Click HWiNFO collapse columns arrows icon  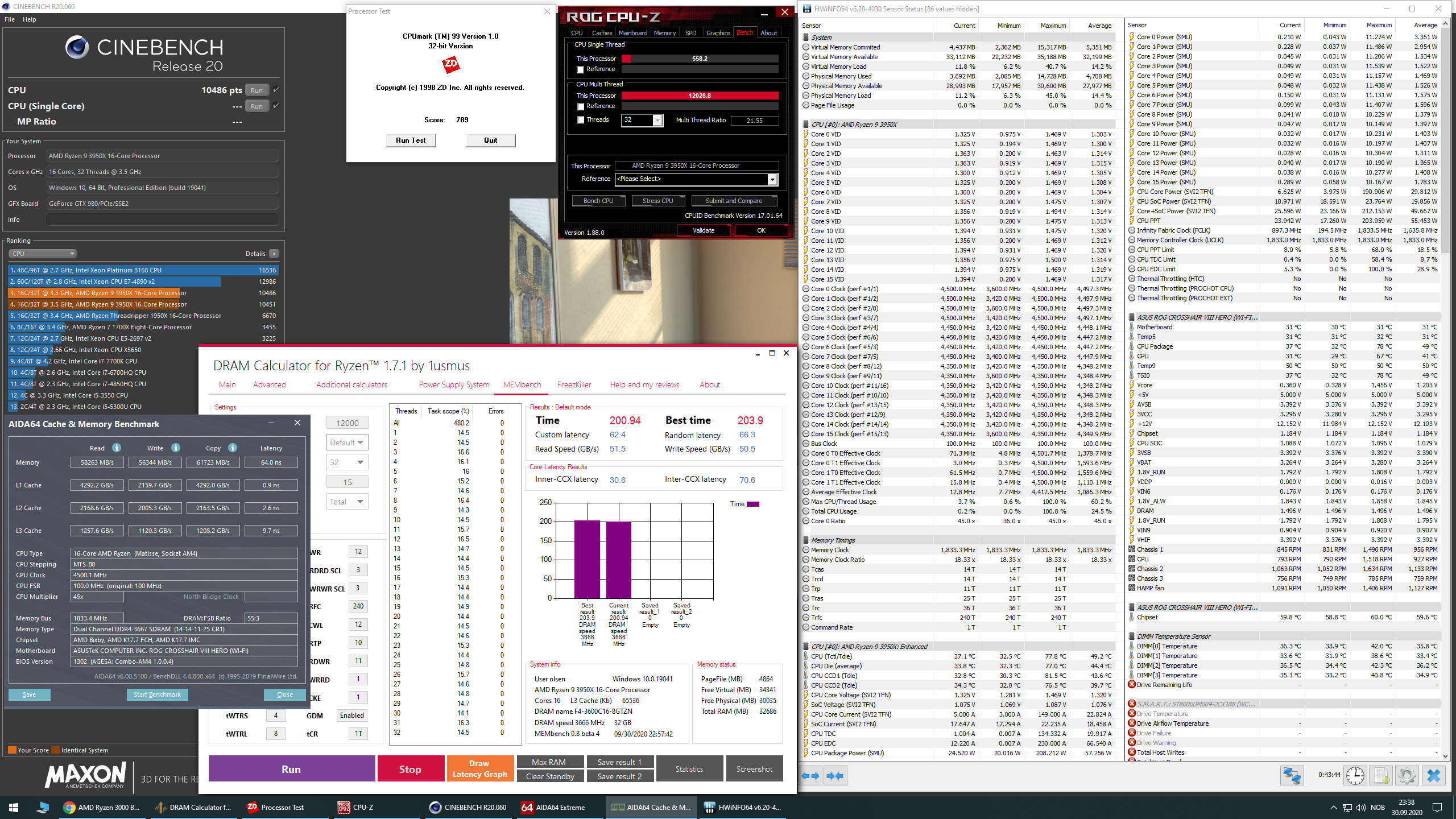[835, 776]
